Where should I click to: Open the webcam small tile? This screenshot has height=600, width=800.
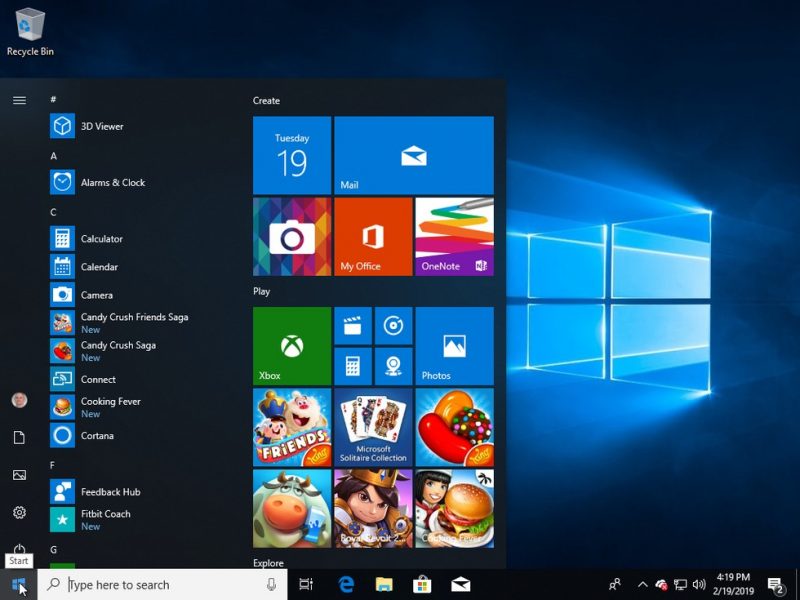click(393, 366)
